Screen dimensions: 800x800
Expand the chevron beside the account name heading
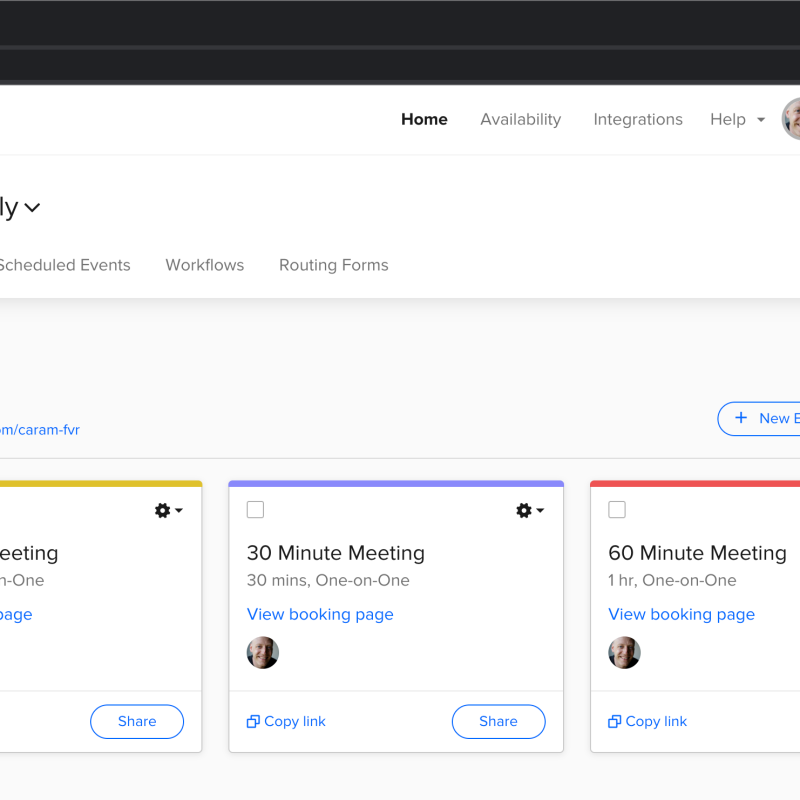point(33,208)
